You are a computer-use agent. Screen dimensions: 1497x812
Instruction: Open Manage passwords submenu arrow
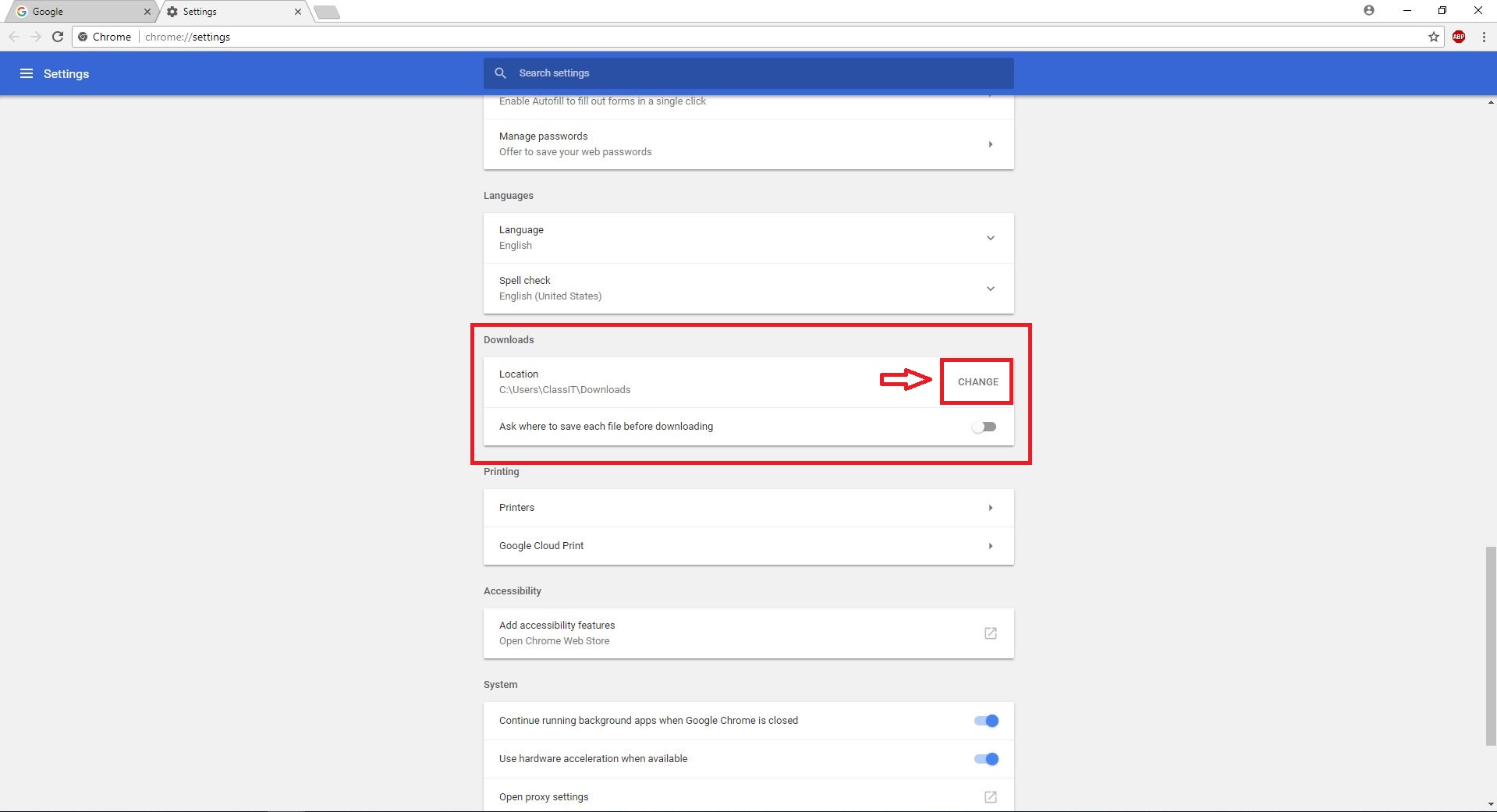point(990,144)
